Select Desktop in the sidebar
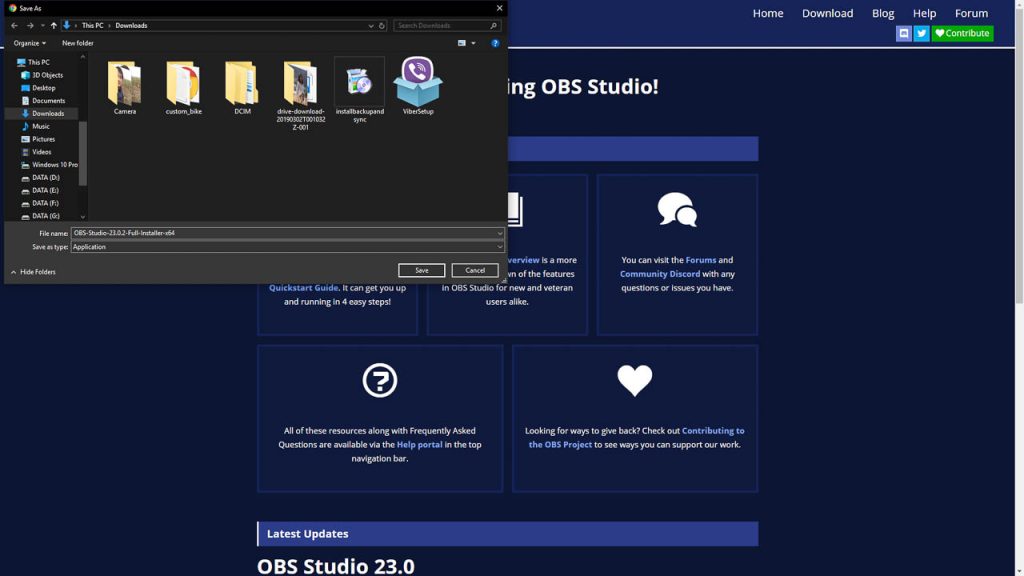The width and height of the screenshot is (1024, 576). pos(39,88)
